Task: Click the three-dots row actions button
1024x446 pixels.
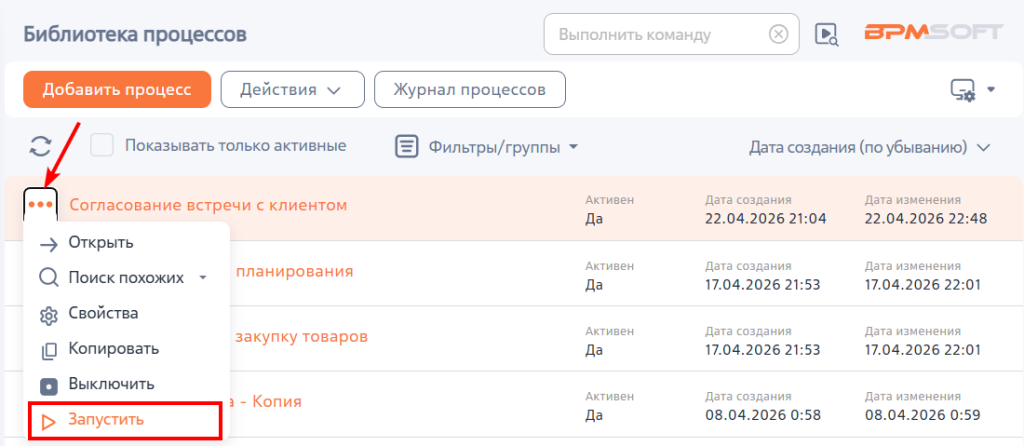Action: (40, 205)
